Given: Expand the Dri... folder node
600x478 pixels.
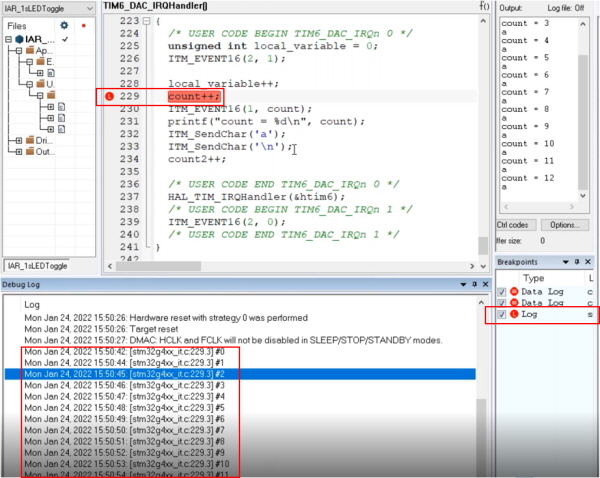Looking at the screenshot, I should pos(19,140).
